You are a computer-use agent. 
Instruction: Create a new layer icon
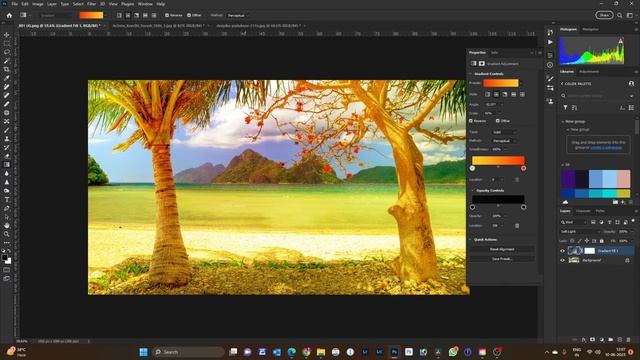pos(620,340)
